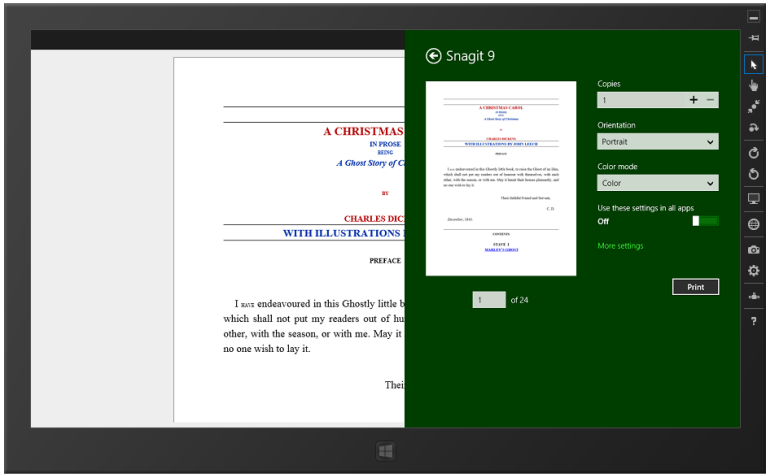Click 'IN PROSE' subtitle in the document

(385, 144)
